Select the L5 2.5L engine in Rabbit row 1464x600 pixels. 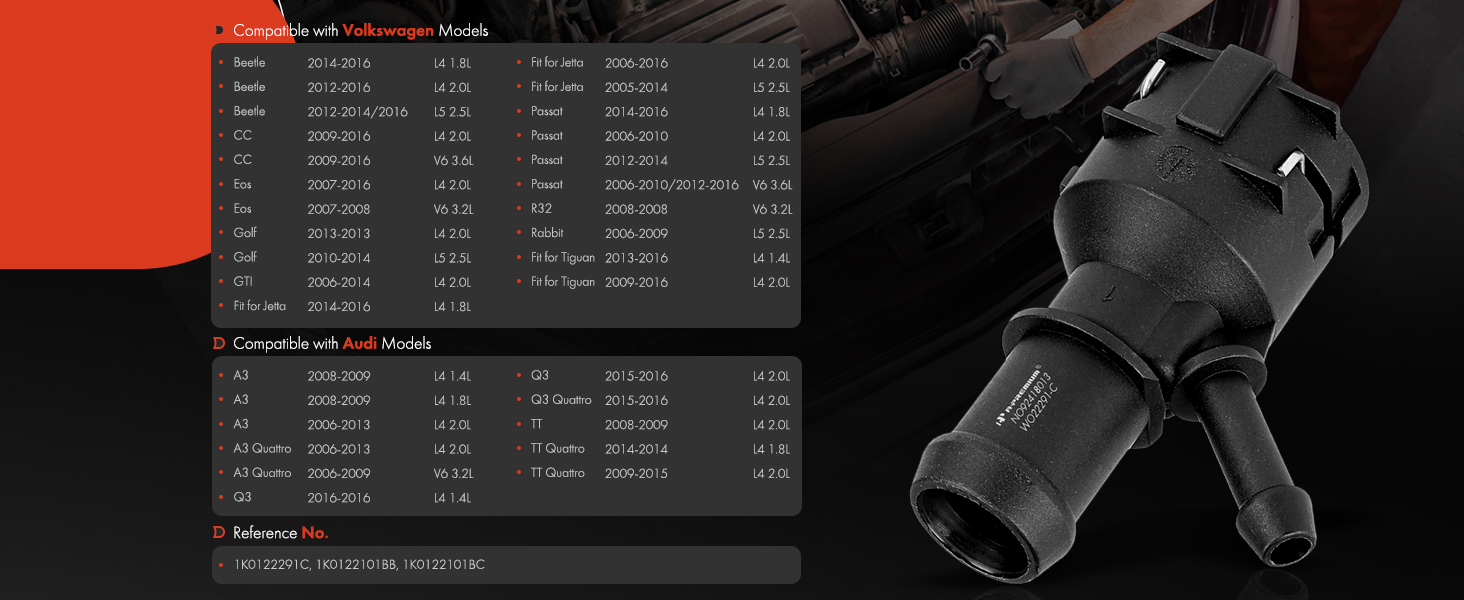[771, 234]
